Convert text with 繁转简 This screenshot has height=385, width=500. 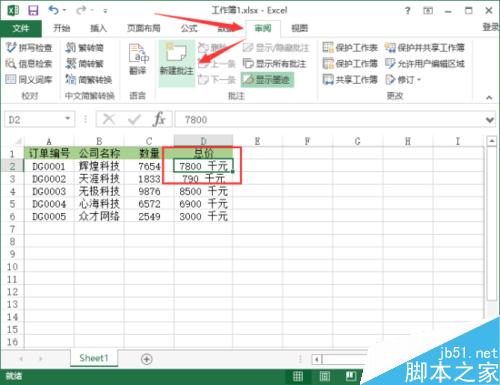(85, 48)
